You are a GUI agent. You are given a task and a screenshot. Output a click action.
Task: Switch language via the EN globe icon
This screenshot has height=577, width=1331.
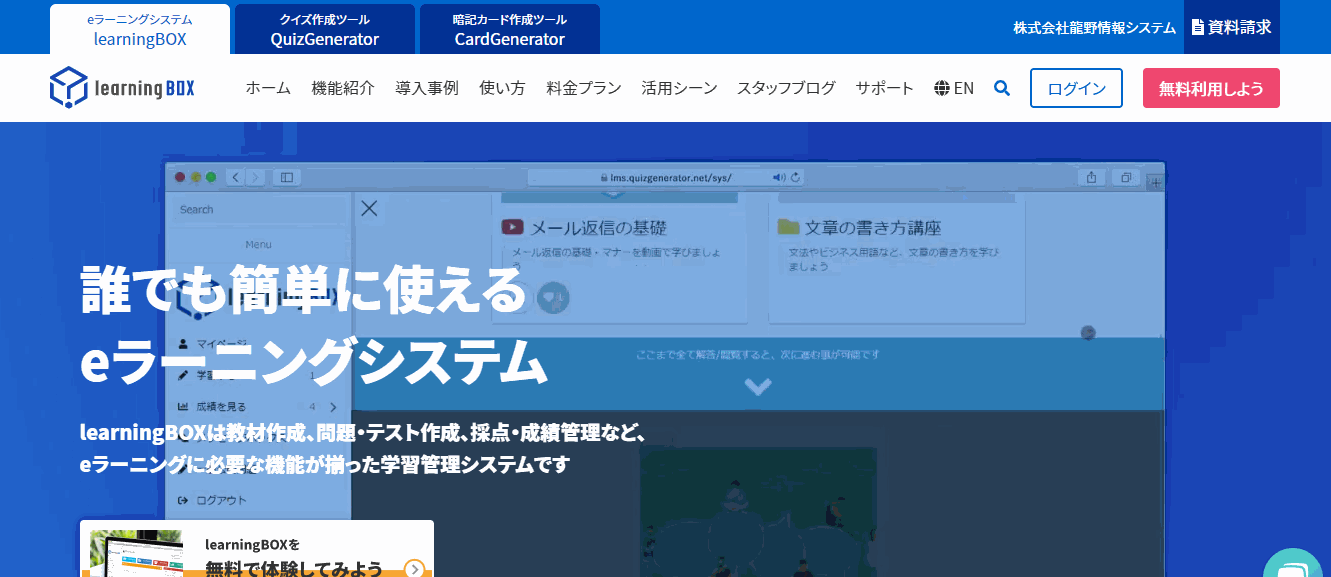[953, 88]
